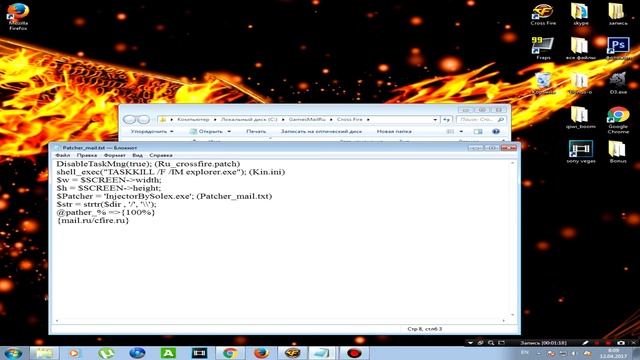This screenshot has height=360, width=640.
Task: Open the Файл menu in Notepad
Action: click(x=62, y=156)
